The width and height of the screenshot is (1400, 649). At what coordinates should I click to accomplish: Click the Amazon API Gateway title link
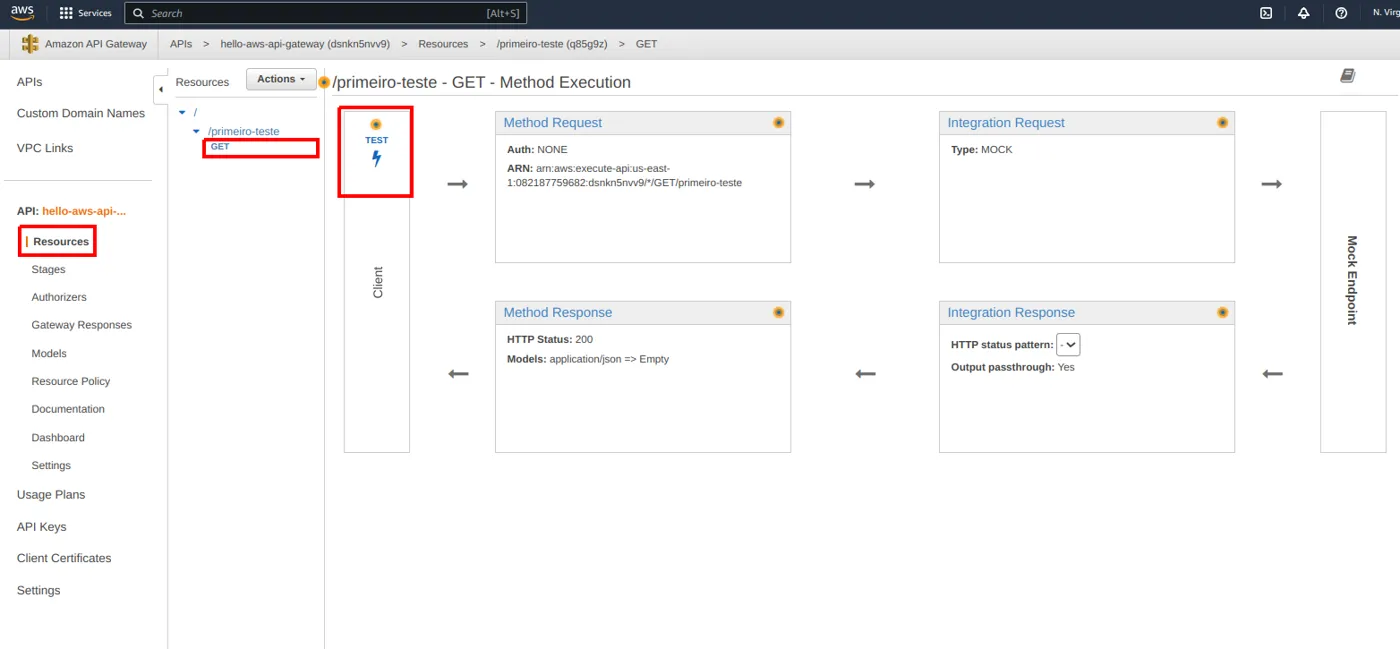coord(96,44)
